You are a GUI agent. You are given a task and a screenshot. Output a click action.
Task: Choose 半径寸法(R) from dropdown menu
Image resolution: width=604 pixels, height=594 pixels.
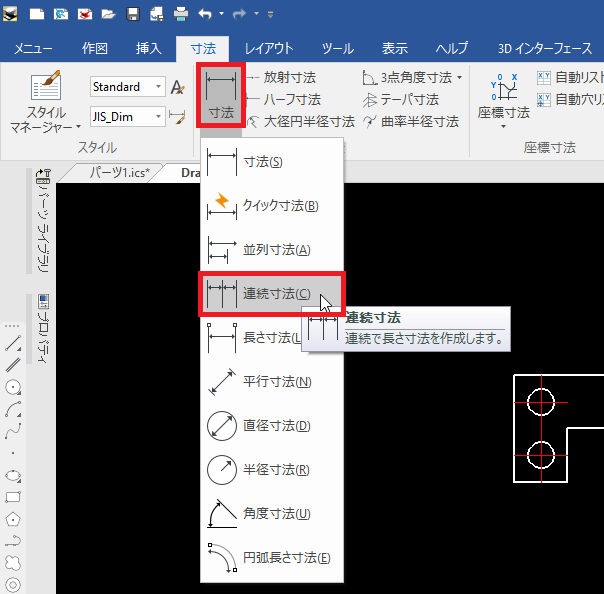point(272,470)
